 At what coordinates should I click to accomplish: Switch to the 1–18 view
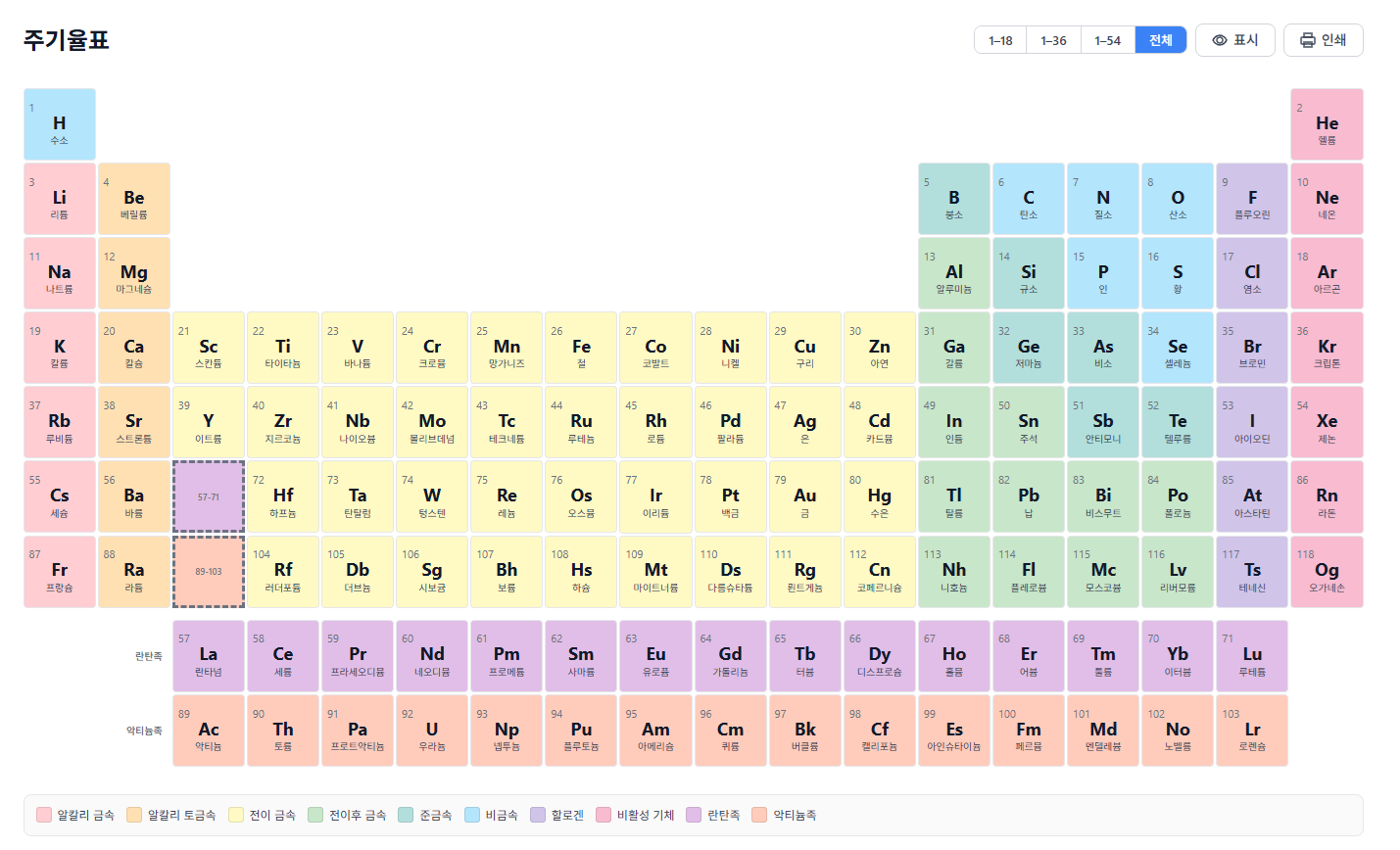[x=999, y=39]
